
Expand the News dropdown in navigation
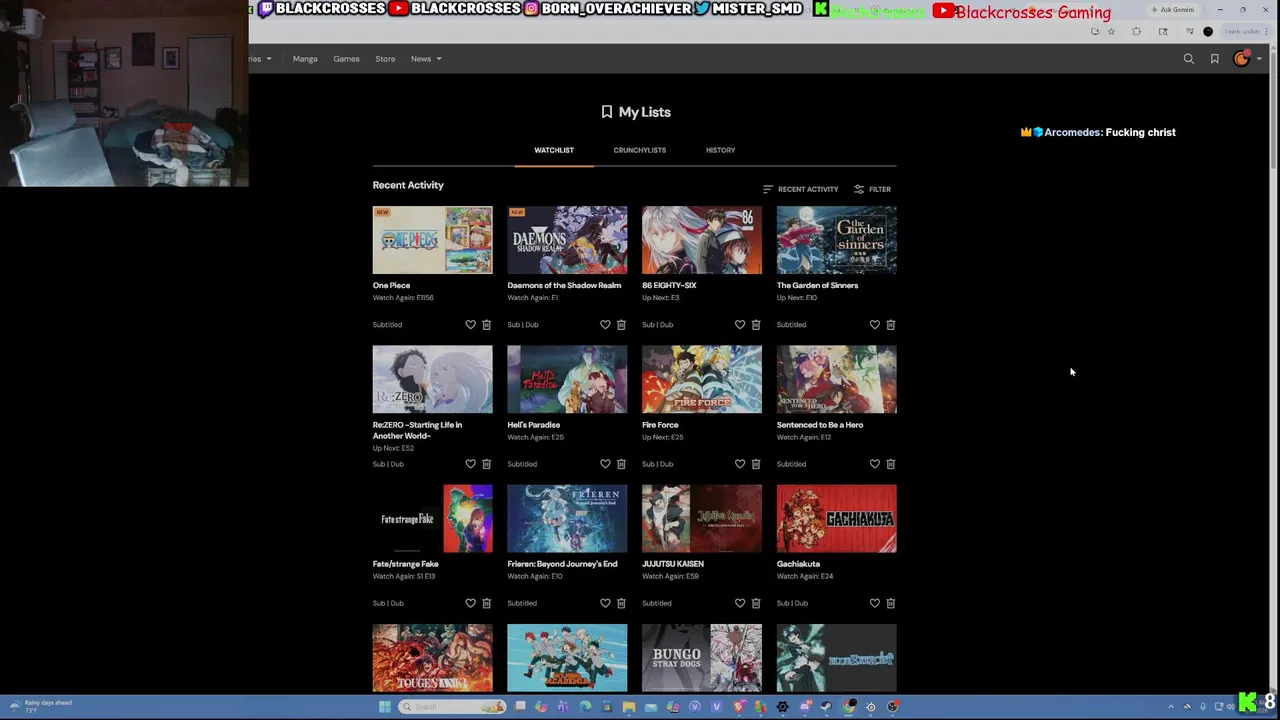click(x=425, y=59)
